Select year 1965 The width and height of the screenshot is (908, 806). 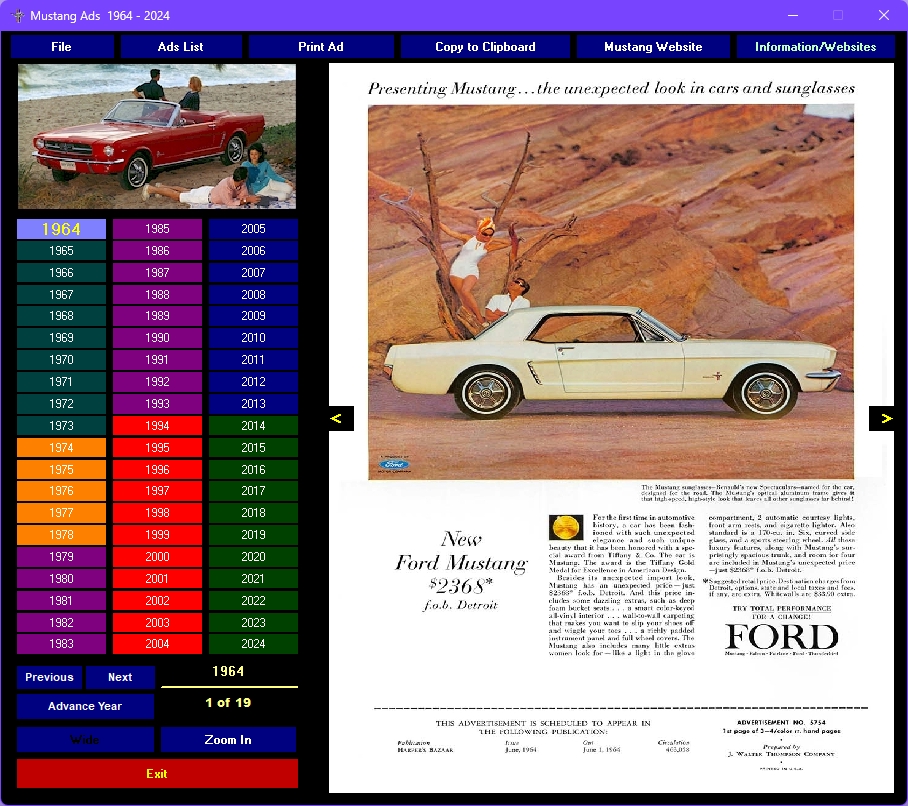pyautogui.click(x=61, y=251)
